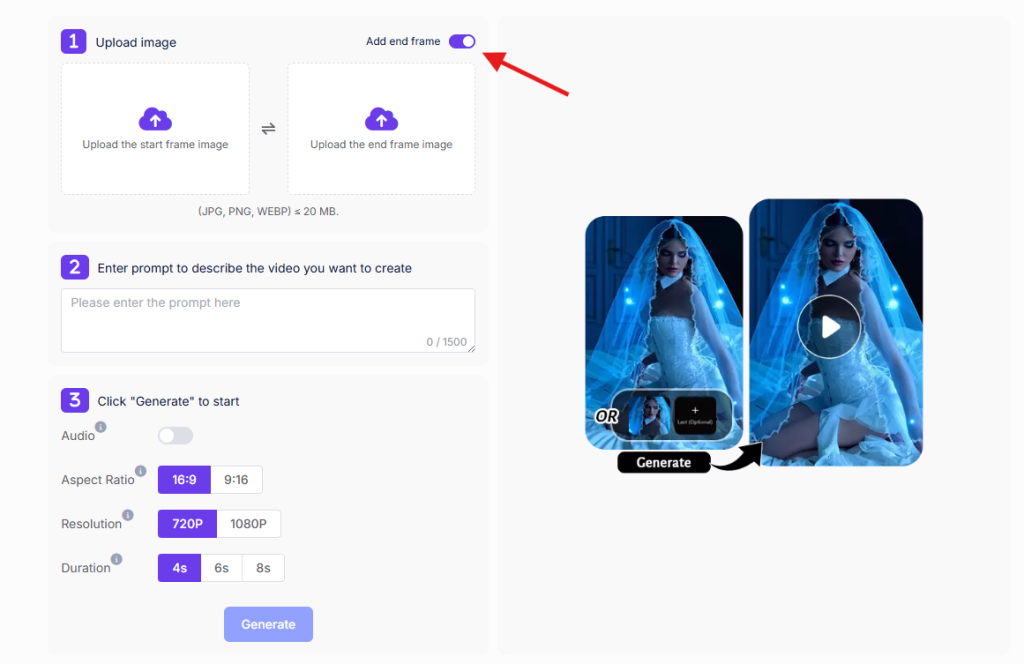Choose 8s duration
This screenshot has height=664, width=1024.
[x=263, y=567]
